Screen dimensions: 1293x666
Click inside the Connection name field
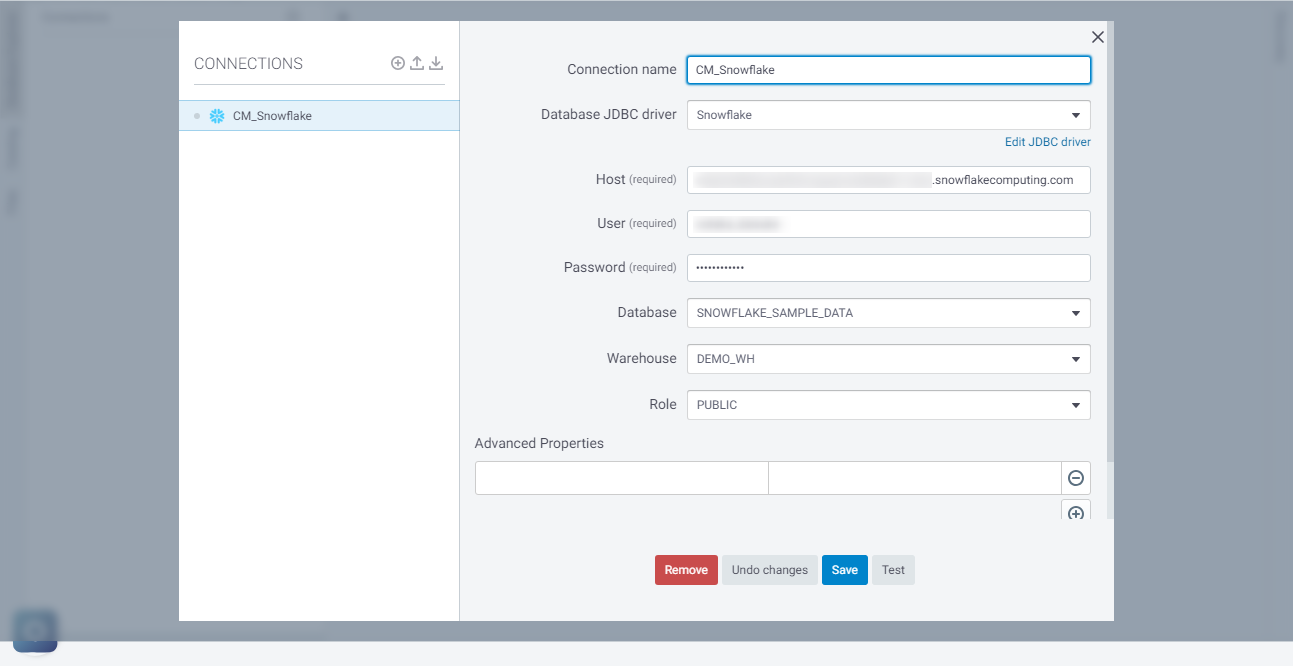[x=888, y=70]
